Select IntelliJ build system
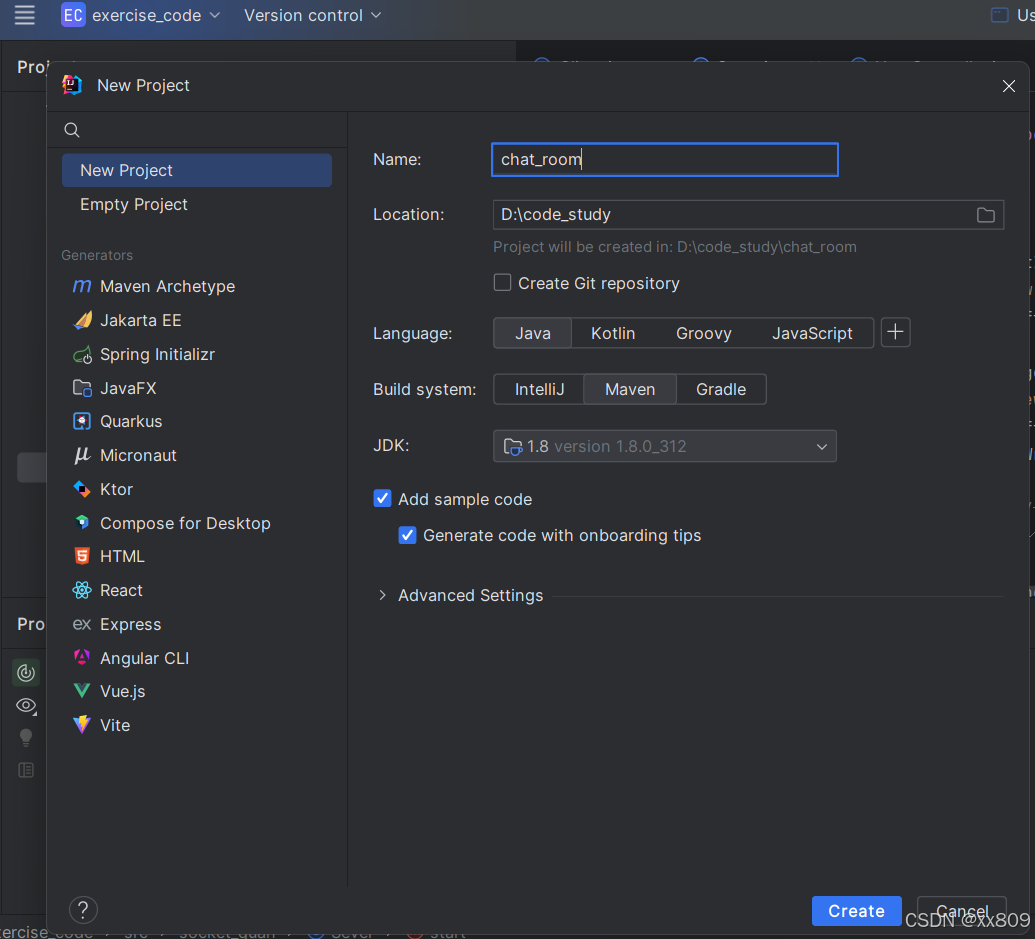1035x939 pixels. pyautogui.click(x=539, y=389)
